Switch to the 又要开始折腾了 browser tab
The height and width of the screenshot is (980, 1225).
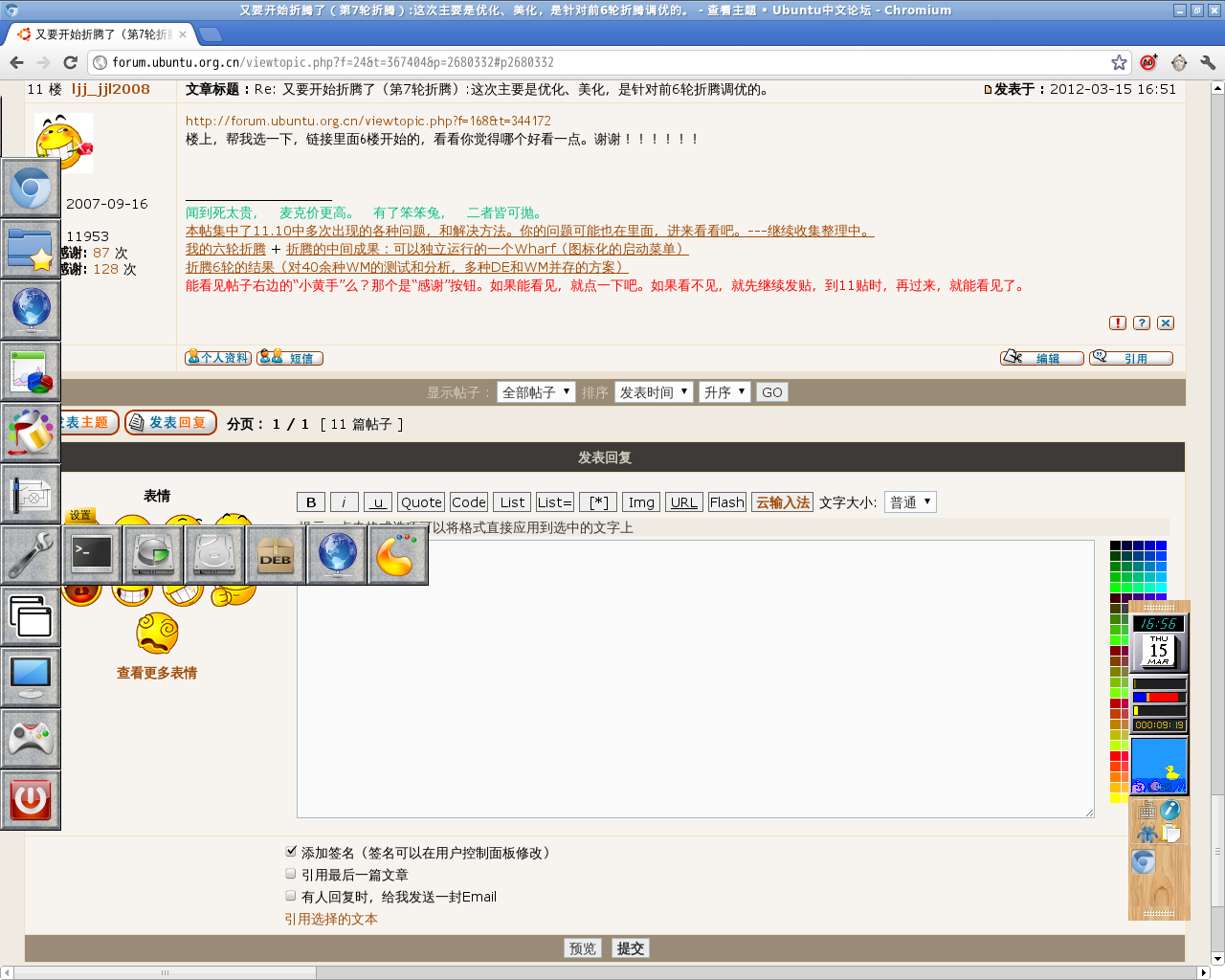[x=100, y=34]
